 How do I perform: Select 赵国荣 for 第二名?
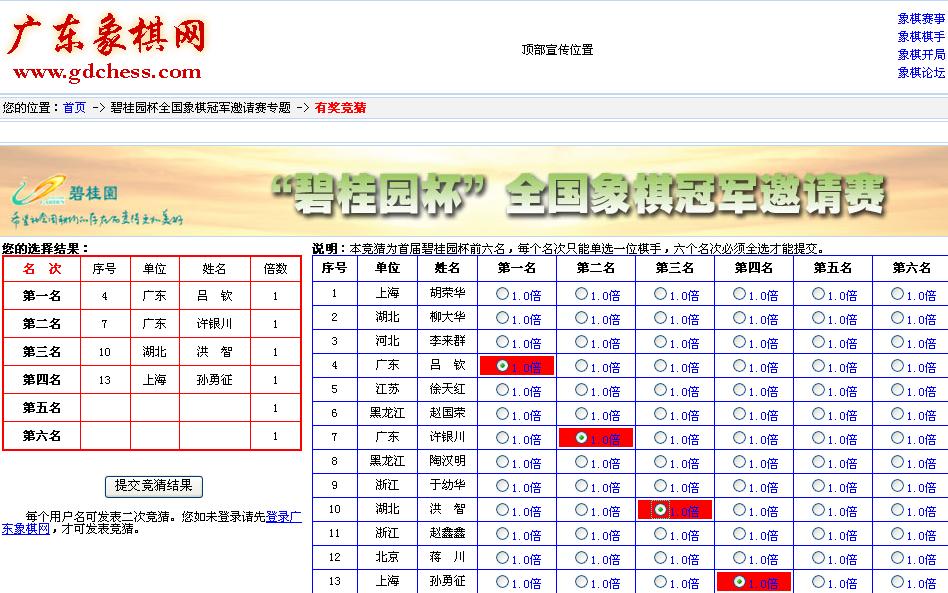581,413
